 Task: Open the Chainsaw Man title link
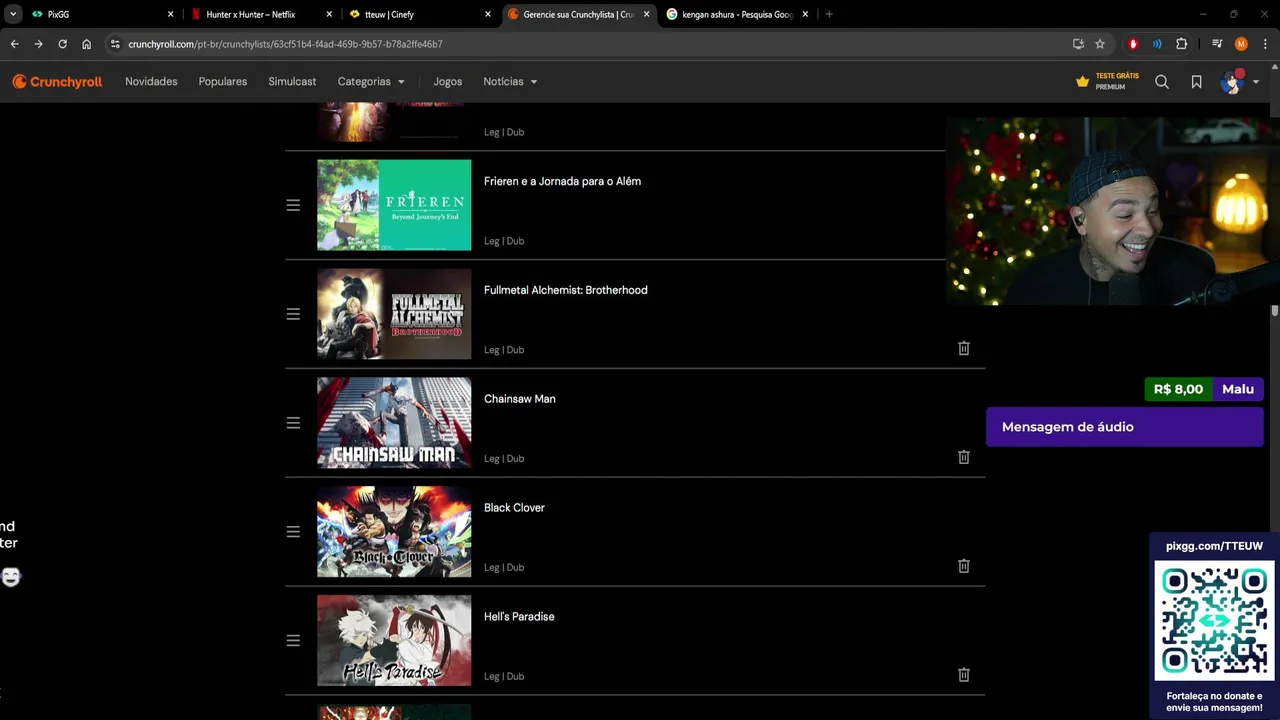[520, 399]
